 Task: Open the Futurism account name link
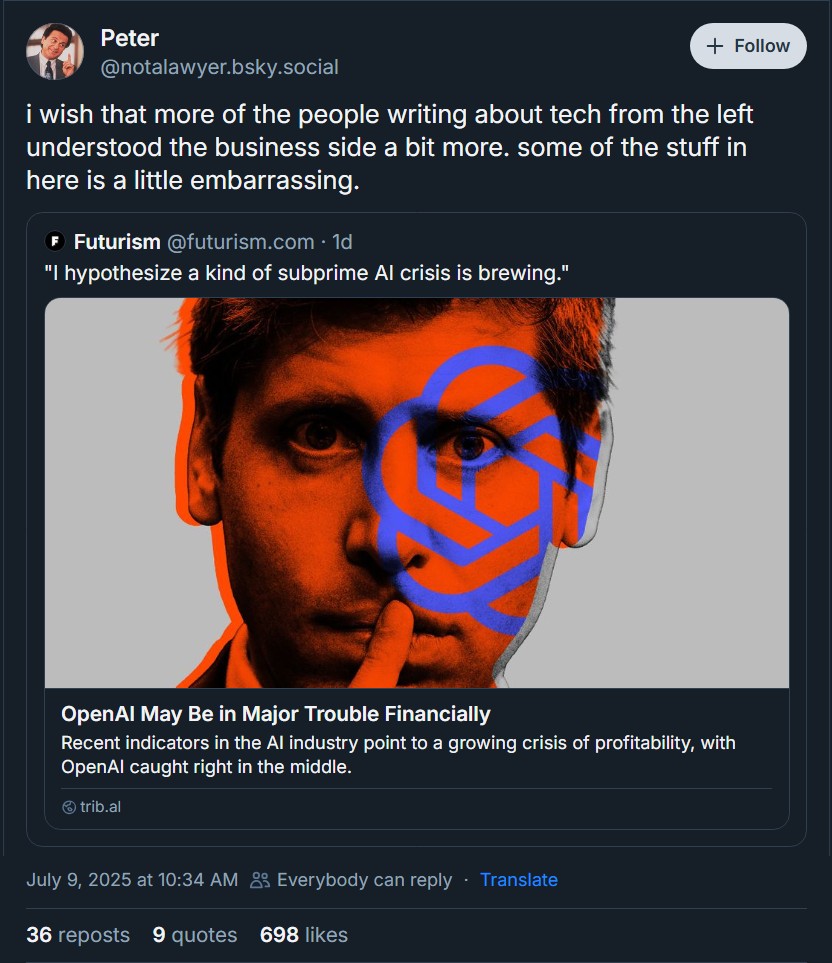tap(117, 241)
